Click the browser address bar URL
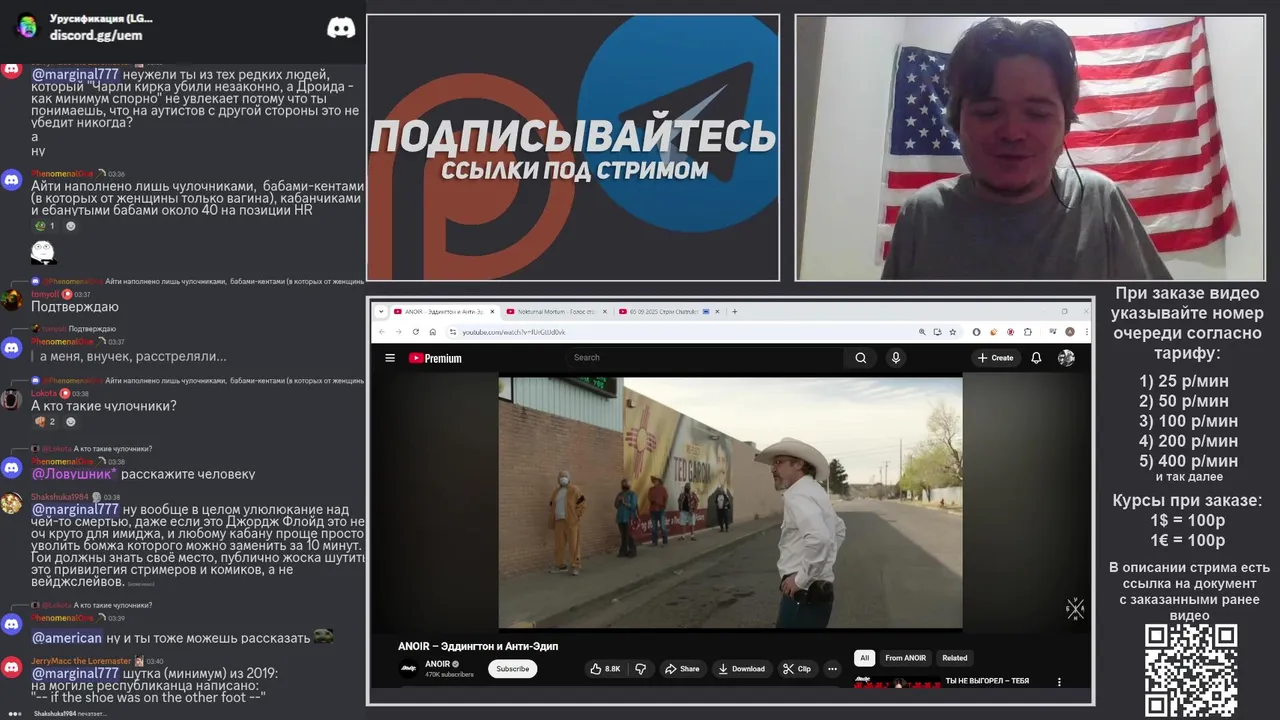 [513, 332]
